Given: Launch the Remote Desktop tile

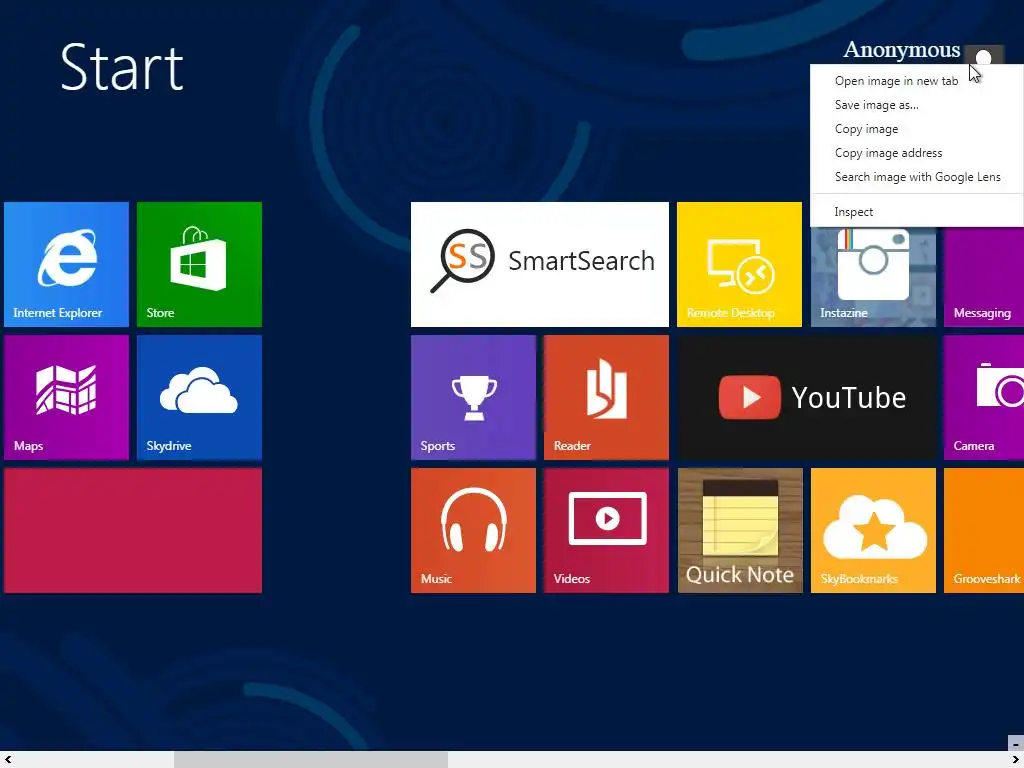Looking at the screenshot, I should click(739, 264).
